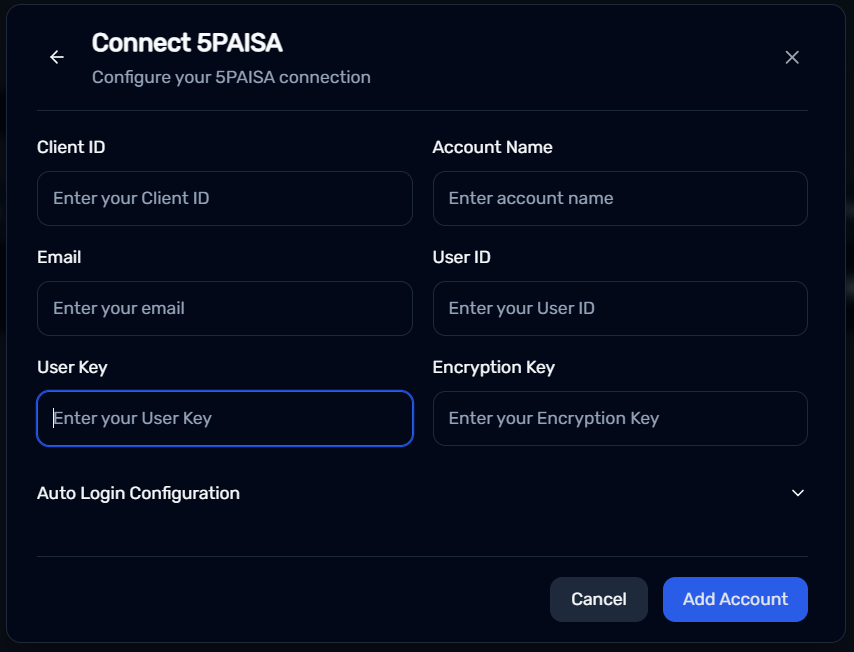Click the Configure your 5PAISA connection subtitle
854x652 pixels.
(x=231, y=77)
